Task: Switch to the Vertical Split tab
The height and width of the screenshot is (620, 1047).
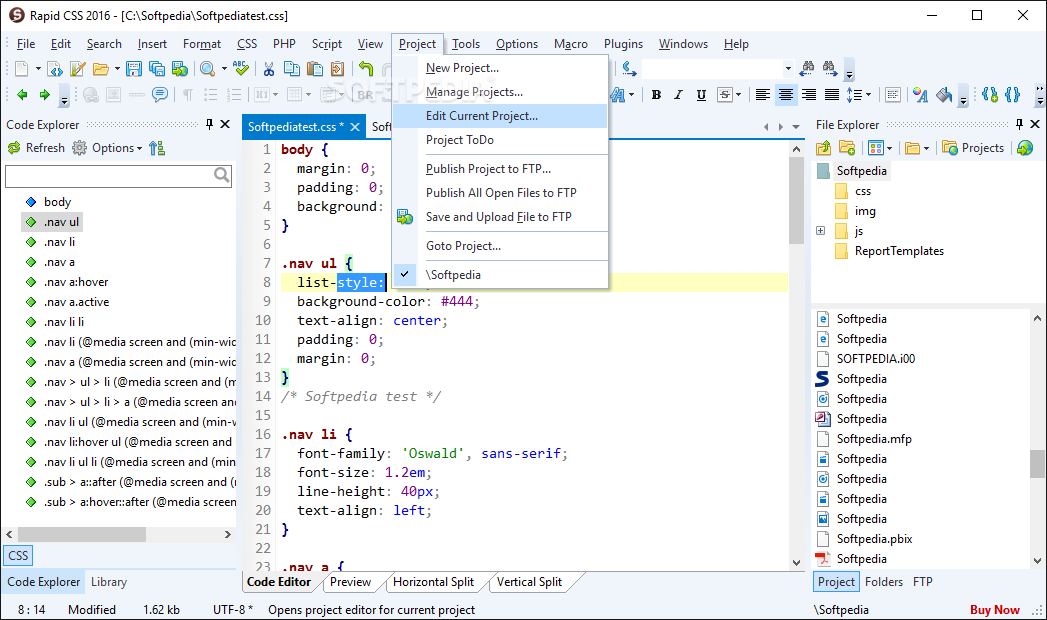Action: 530,582
